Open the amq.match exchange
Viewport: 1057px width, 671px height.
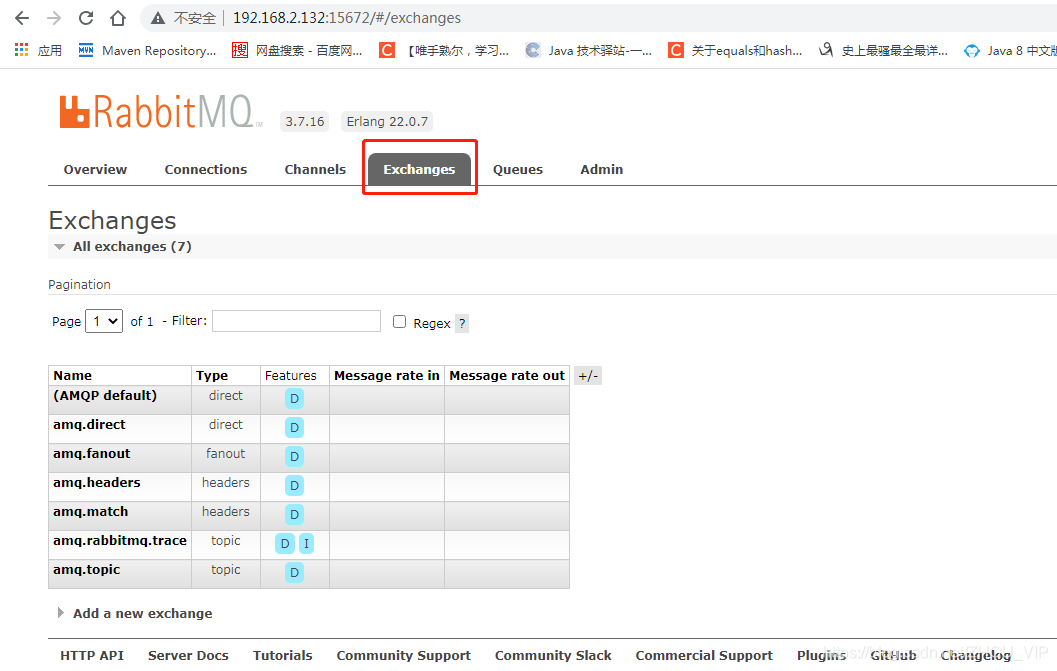91,512
